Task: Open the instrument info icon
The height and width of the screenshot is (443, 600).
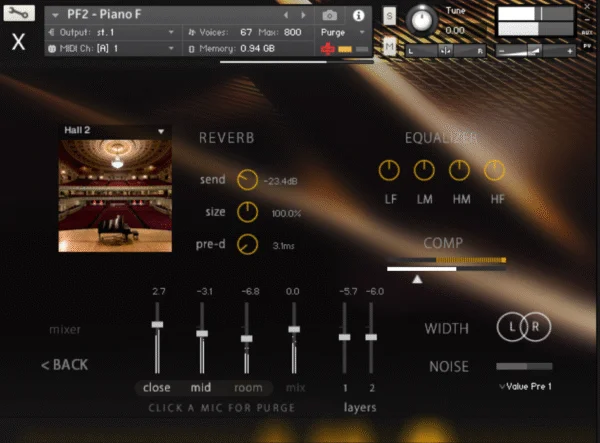Action: [358, 16]
